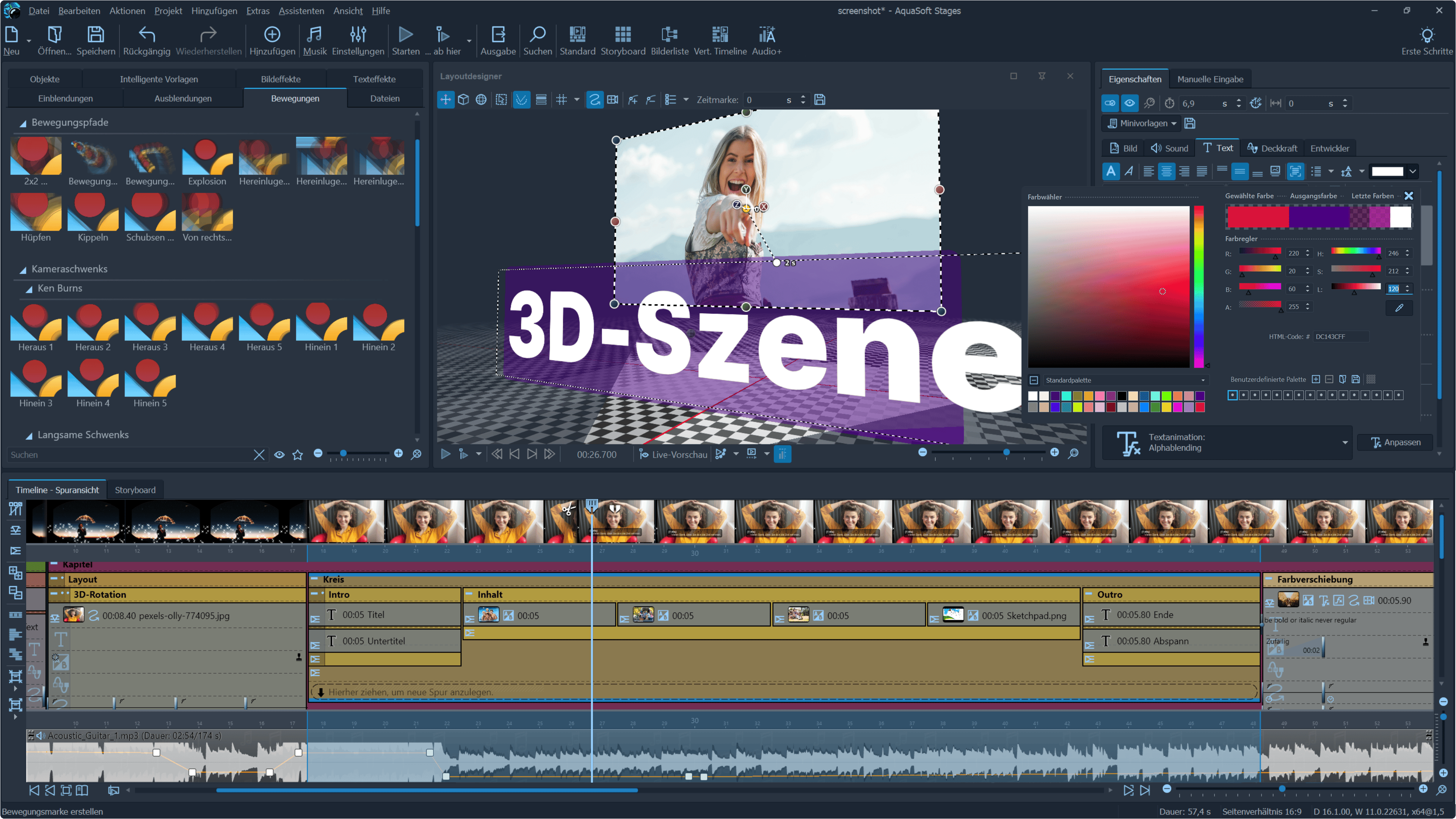Select the purple swatch in Letzte Farben
1456x819 pixels.
[1379, 218]
